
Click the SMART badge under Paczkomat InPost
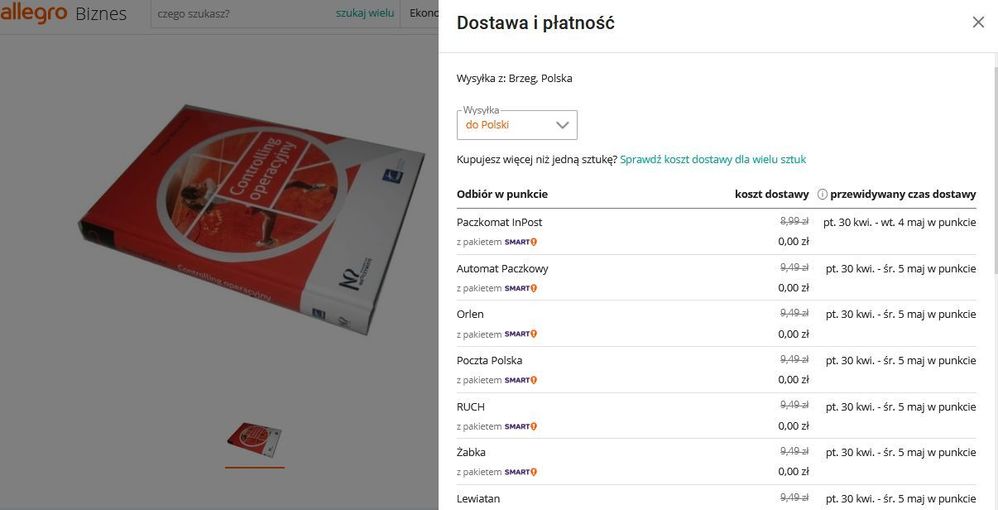coord(520,242)
